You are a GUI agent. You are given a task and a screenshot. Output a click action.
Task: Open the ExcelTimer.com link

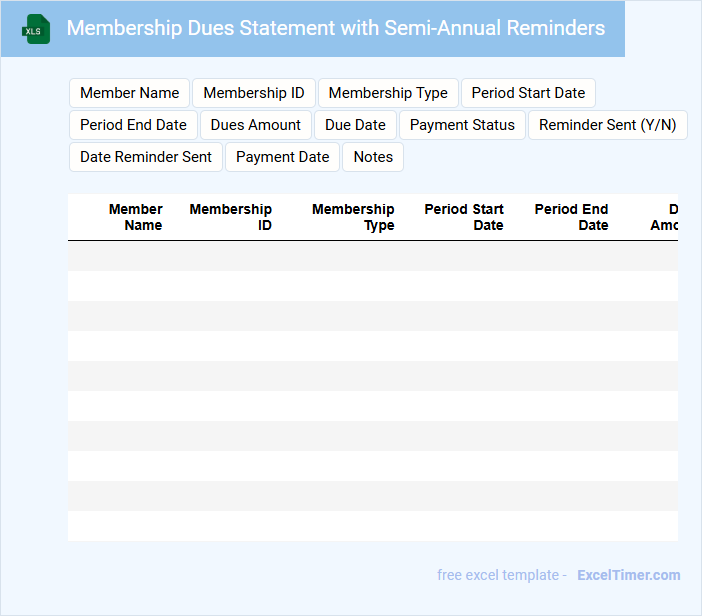tap(628, 575)
